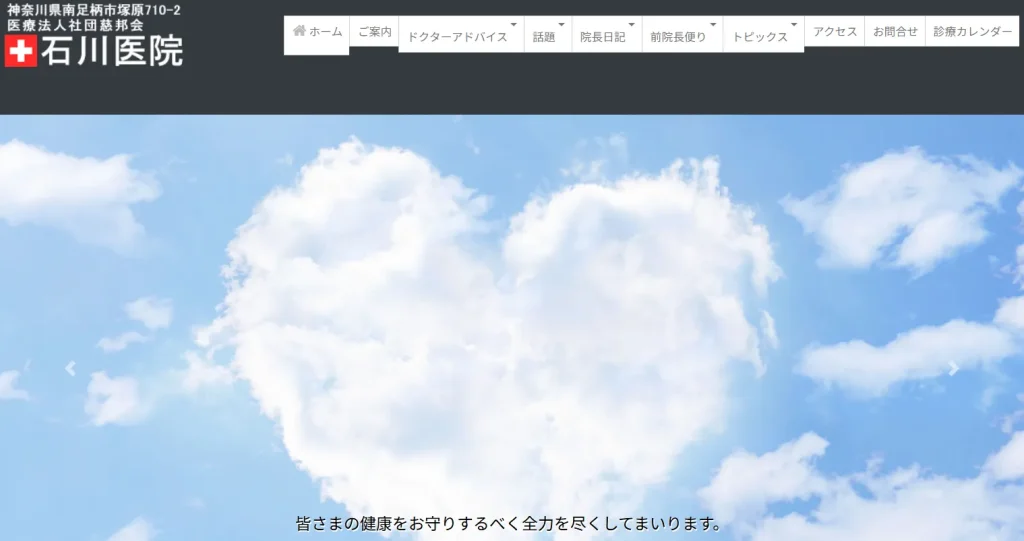Image resolution: width=1024 pixels, height=541 pixels.
Task: Expand the 話題 dropdown arrow
Action: click(561, 24)
